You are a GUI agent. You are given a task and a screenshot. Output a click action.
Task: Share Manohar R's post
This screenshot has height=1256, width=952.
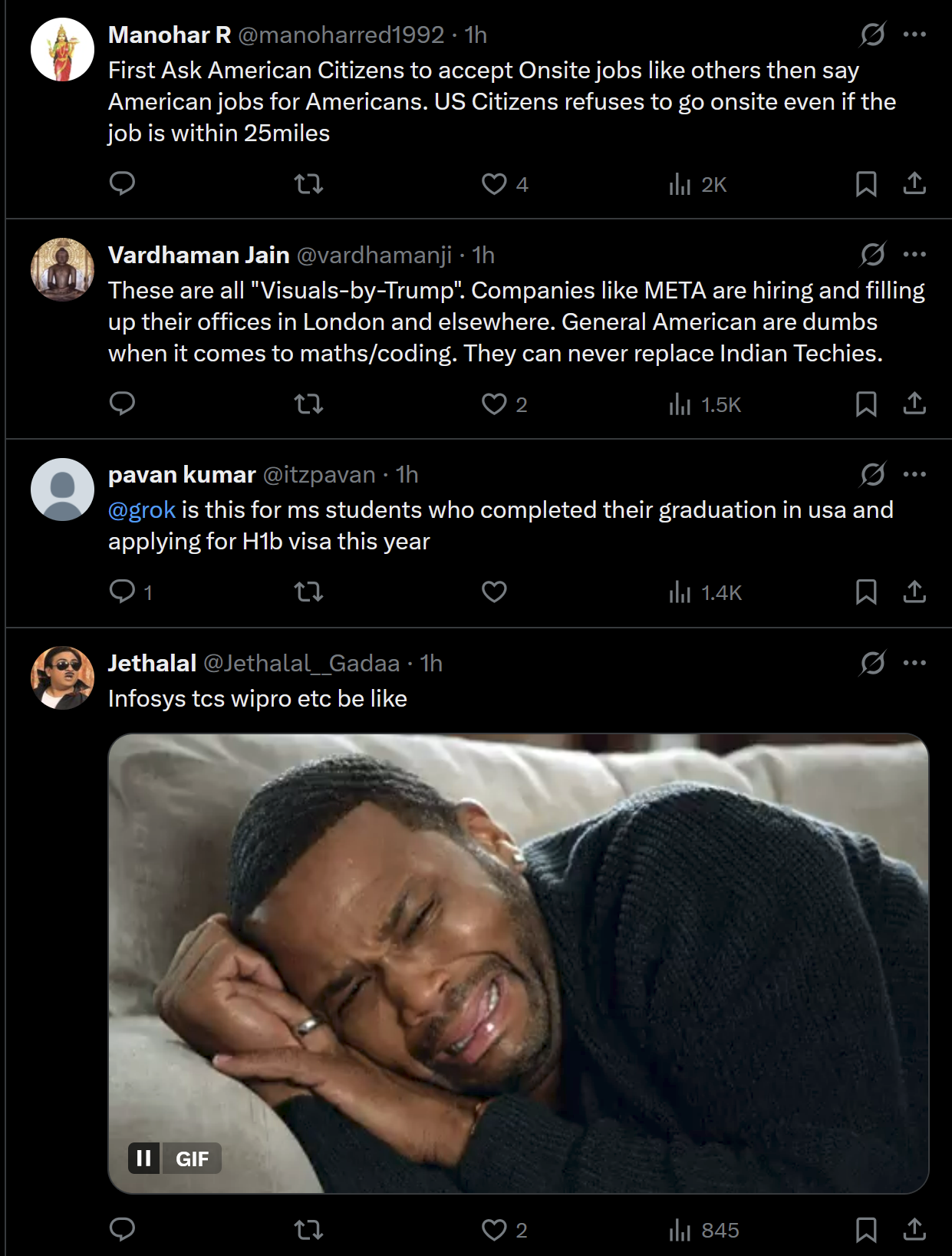pyautogui.click(x=914, y=183)
